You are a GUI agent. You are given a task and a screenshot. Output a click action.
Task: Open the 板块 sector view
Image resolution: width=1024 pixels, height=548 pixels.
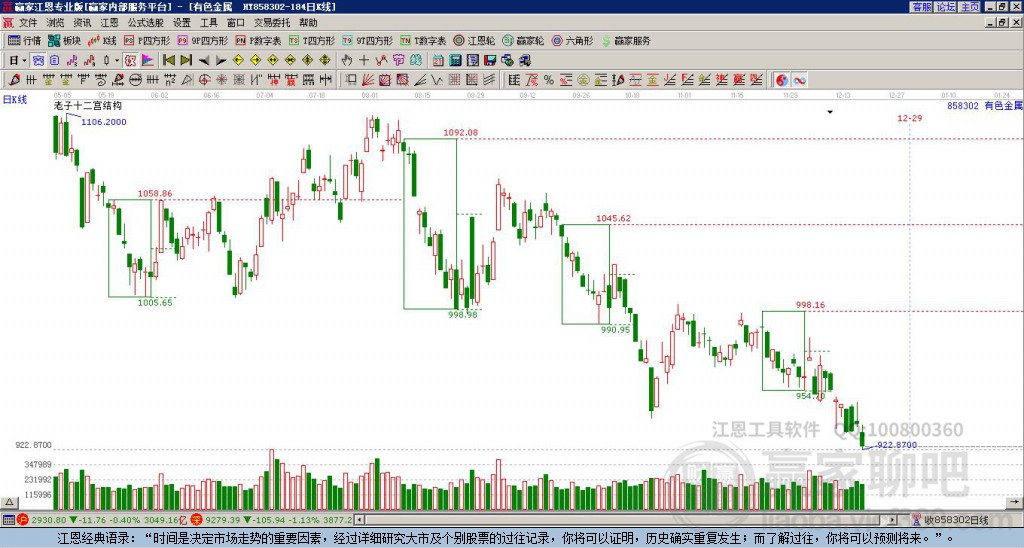point(64,40)
